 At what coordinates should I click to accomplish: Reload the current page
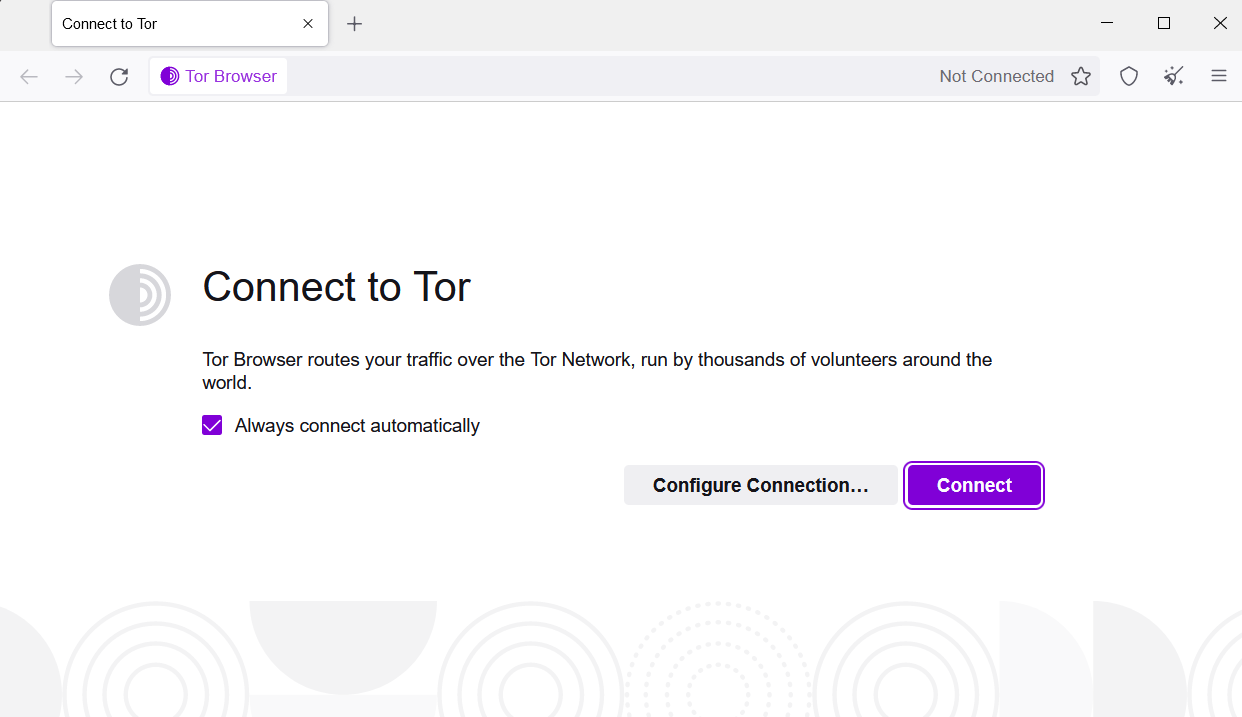(x=119, y=76)
